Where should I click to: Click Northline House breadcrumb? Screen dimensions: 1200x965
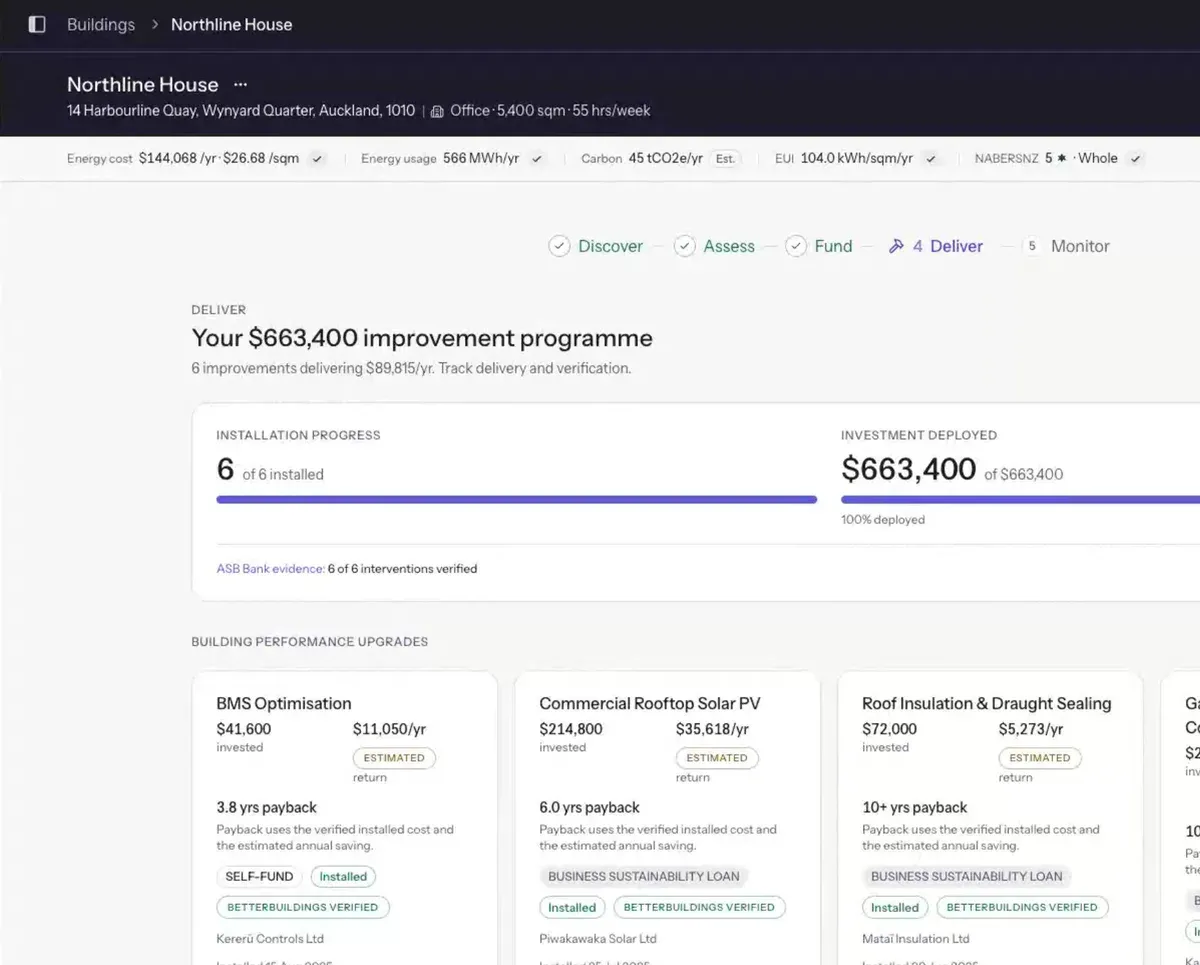(x=232, y=24)
